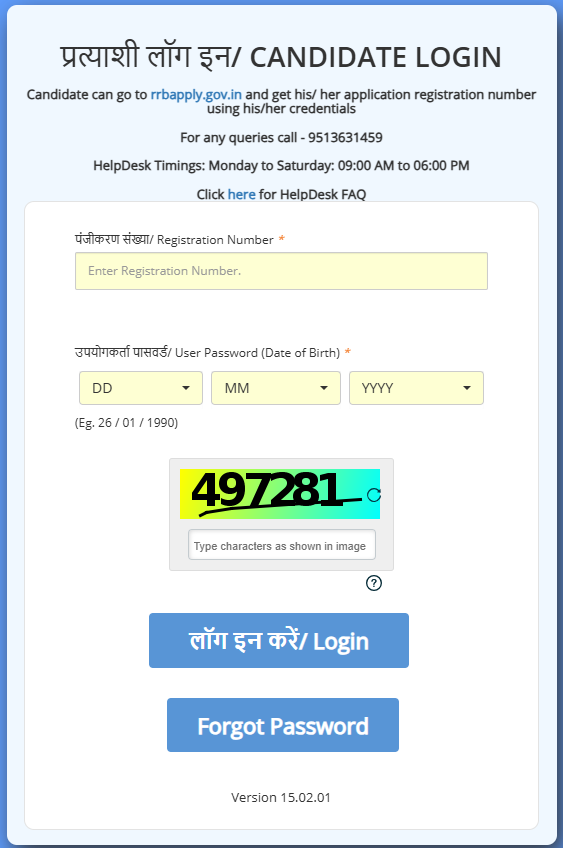
Task: Refresh the captcha image
Action: pos(374,495)
